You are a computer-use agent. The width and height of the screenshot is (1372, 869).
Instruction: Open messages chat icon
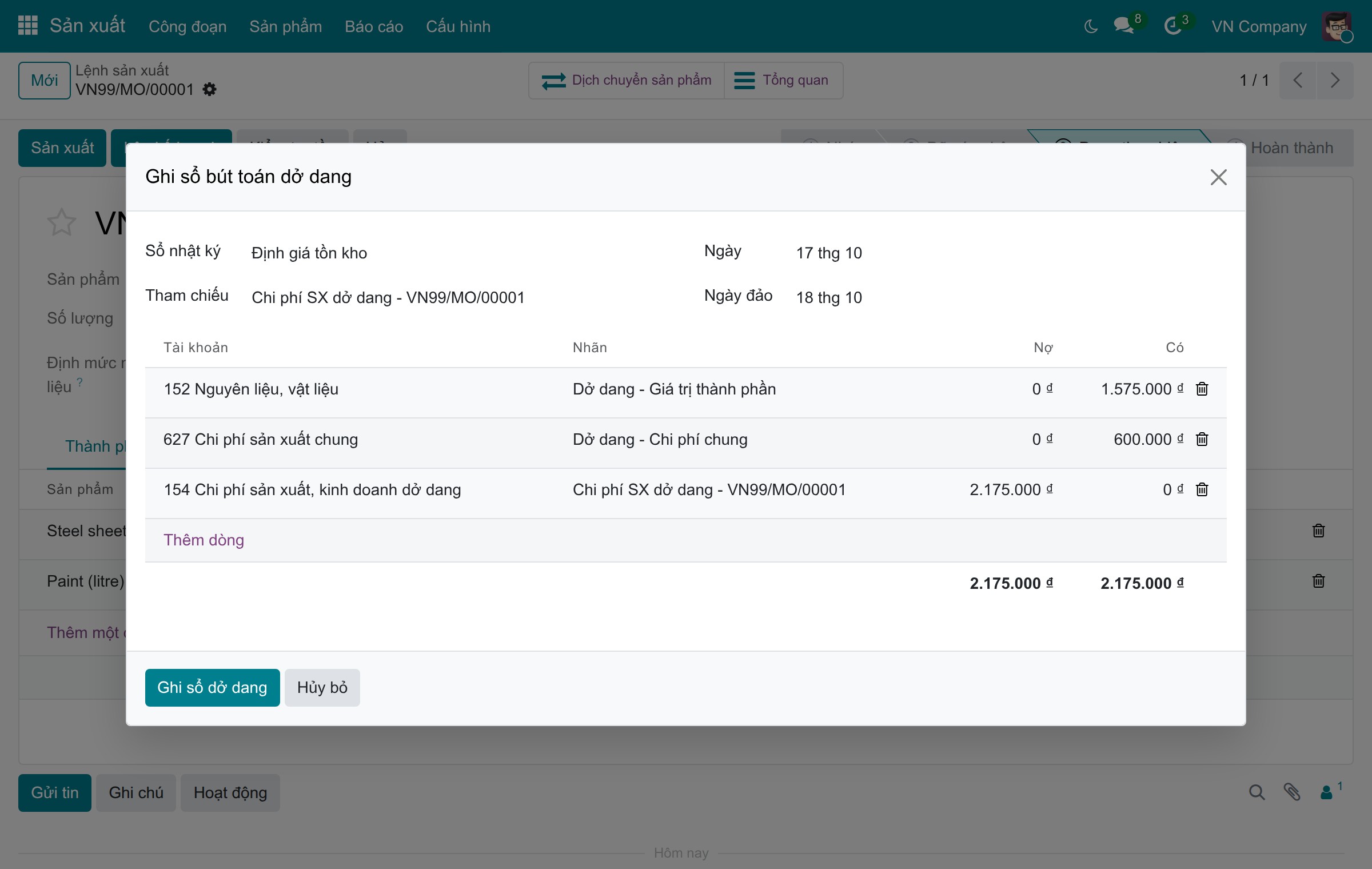1123,26
